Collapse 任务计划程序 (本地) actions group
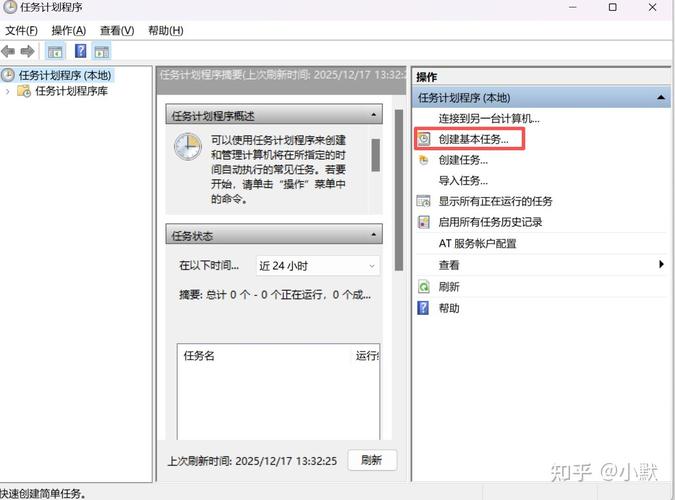 point(661,98)
